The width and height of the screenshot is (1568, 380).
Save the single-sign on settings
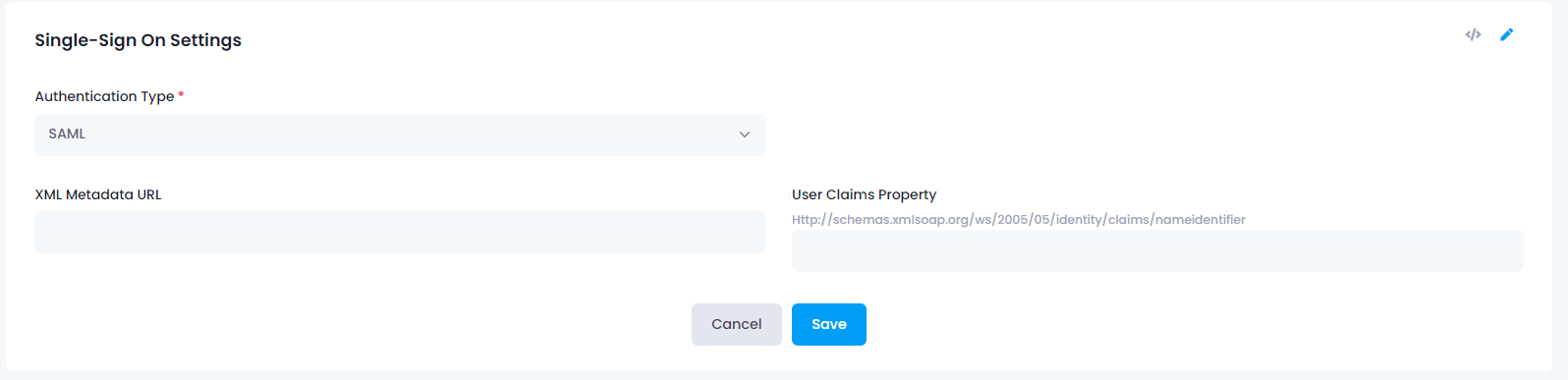tap(829, 324)
